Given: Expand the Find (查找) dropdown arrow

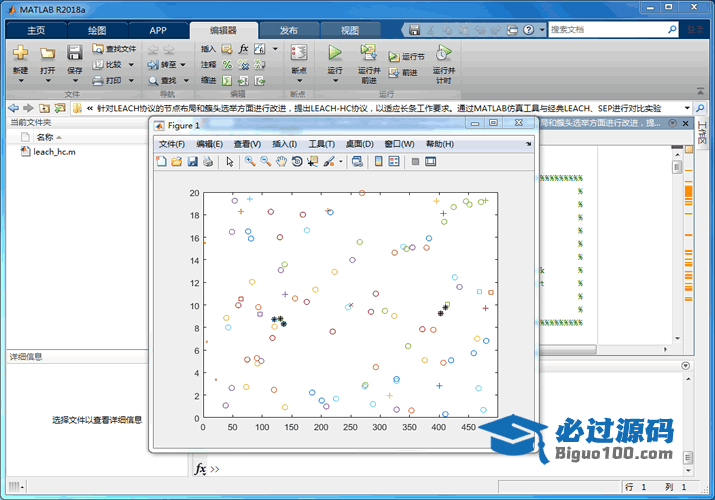Looking at the screenshot, I should pyautogui.click(x=186, y=81).
